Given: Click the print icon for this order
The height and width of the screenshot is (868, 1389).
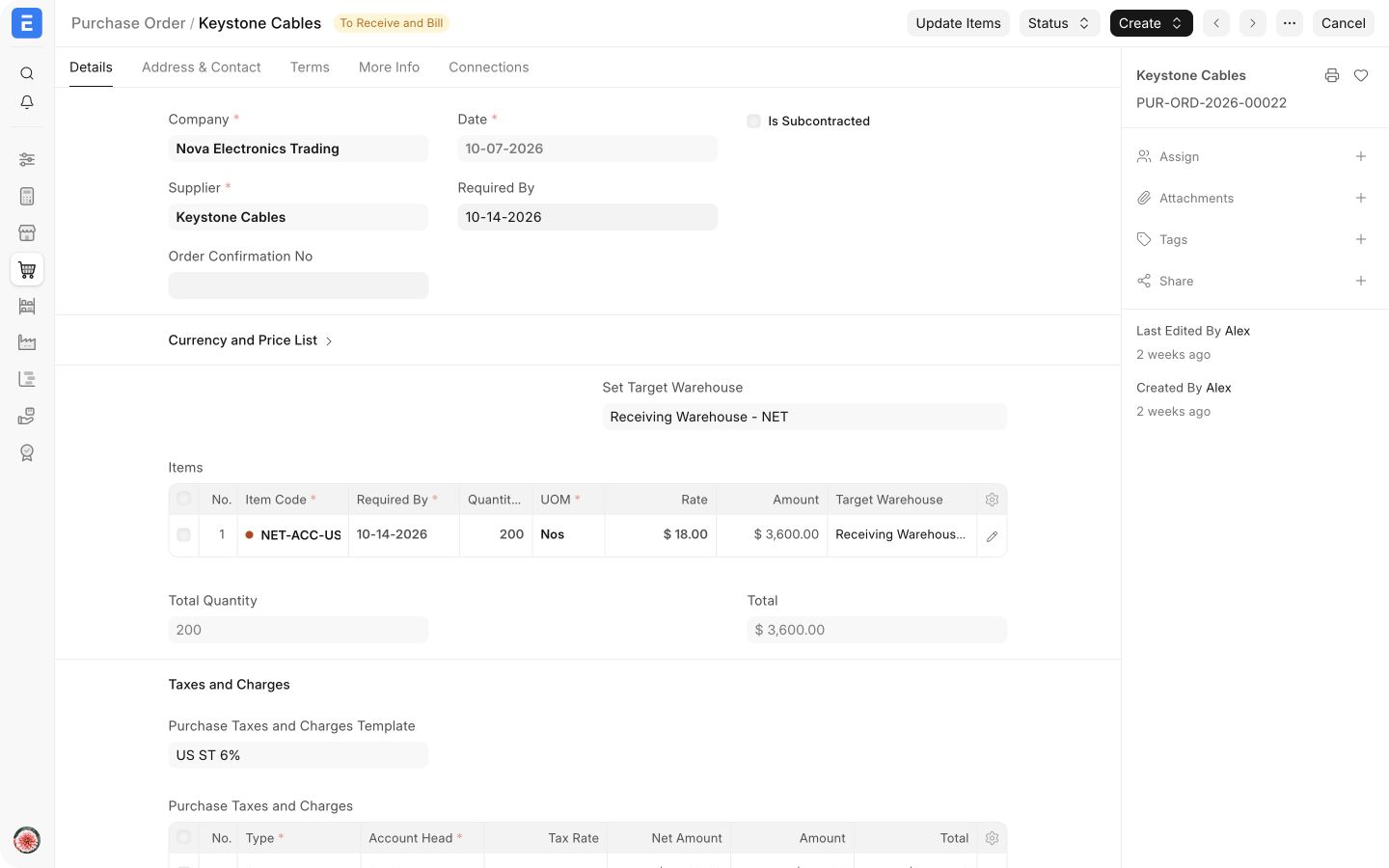Looking at the screenshot, I should [x=1332, y=75].
